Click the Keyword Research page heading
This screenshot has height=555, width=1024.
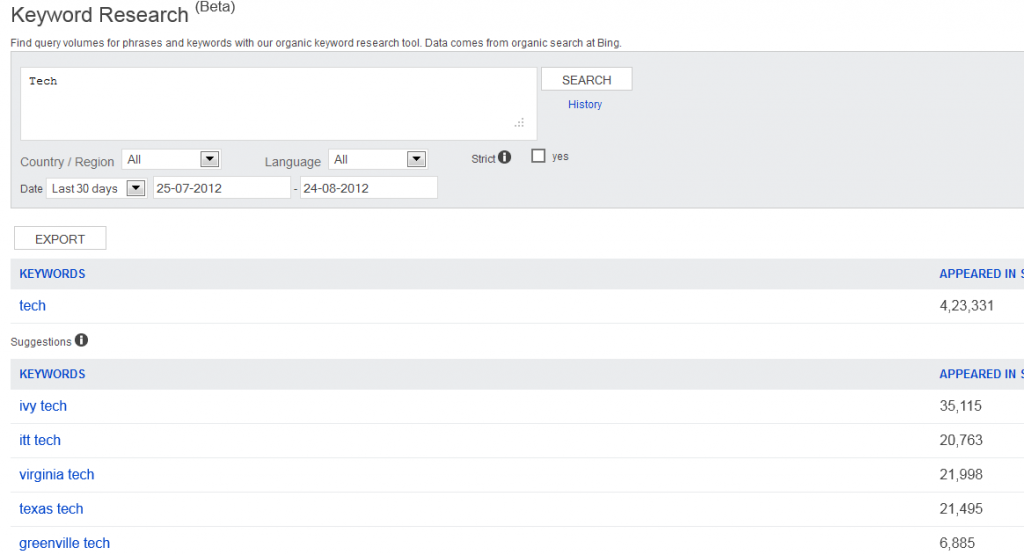100,15
